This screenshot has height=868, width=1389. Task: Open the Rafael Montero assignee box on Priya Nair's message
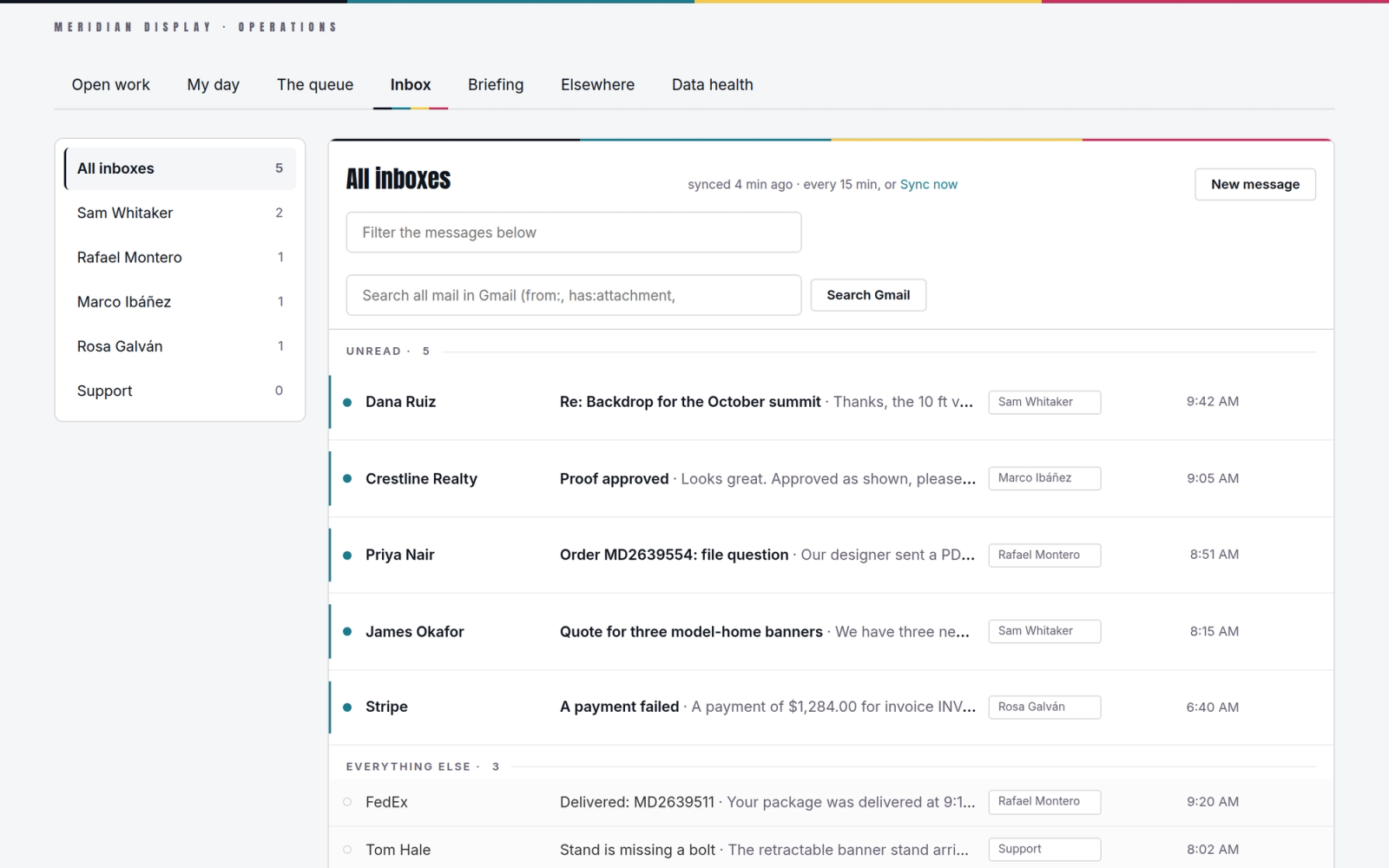[1044, 555]
